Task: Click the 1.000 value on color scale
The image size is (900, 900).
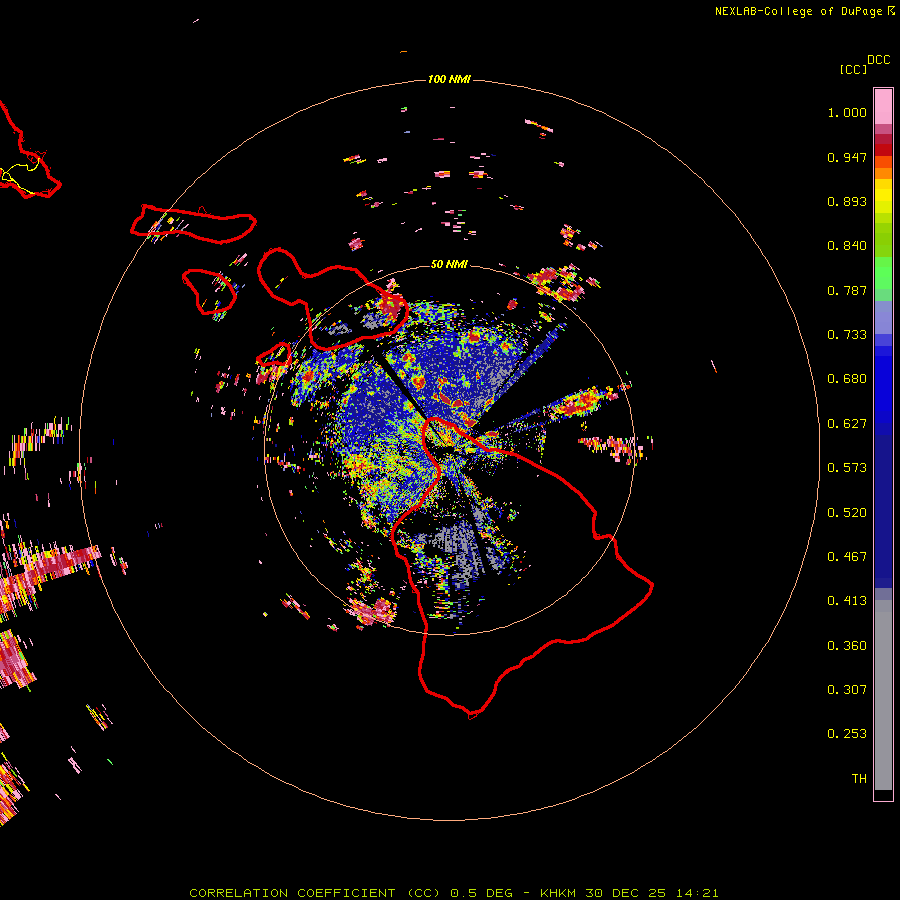Action: pos(847,112)
